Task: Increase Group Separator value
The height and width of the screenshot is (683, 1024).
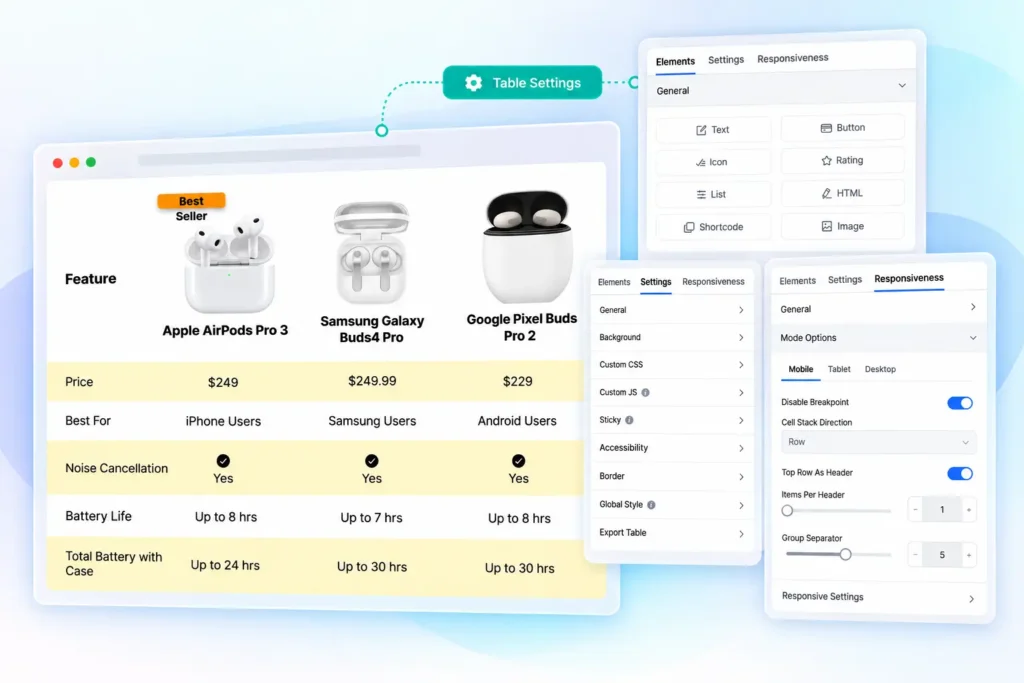Action: [969, 555]
